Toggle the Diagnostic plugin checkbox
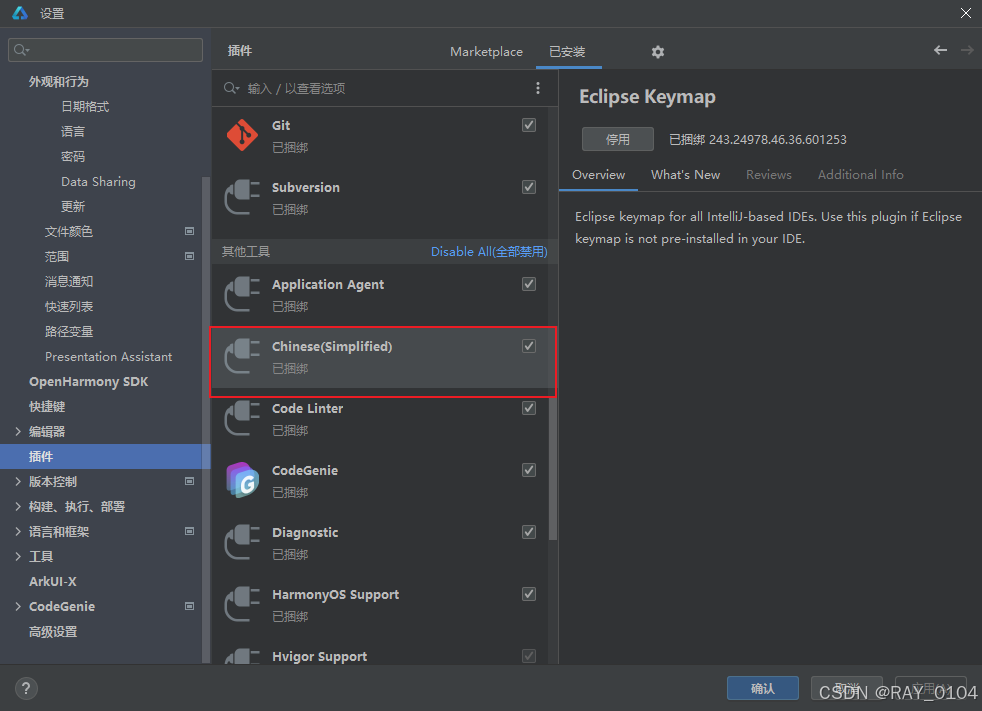 529,532
